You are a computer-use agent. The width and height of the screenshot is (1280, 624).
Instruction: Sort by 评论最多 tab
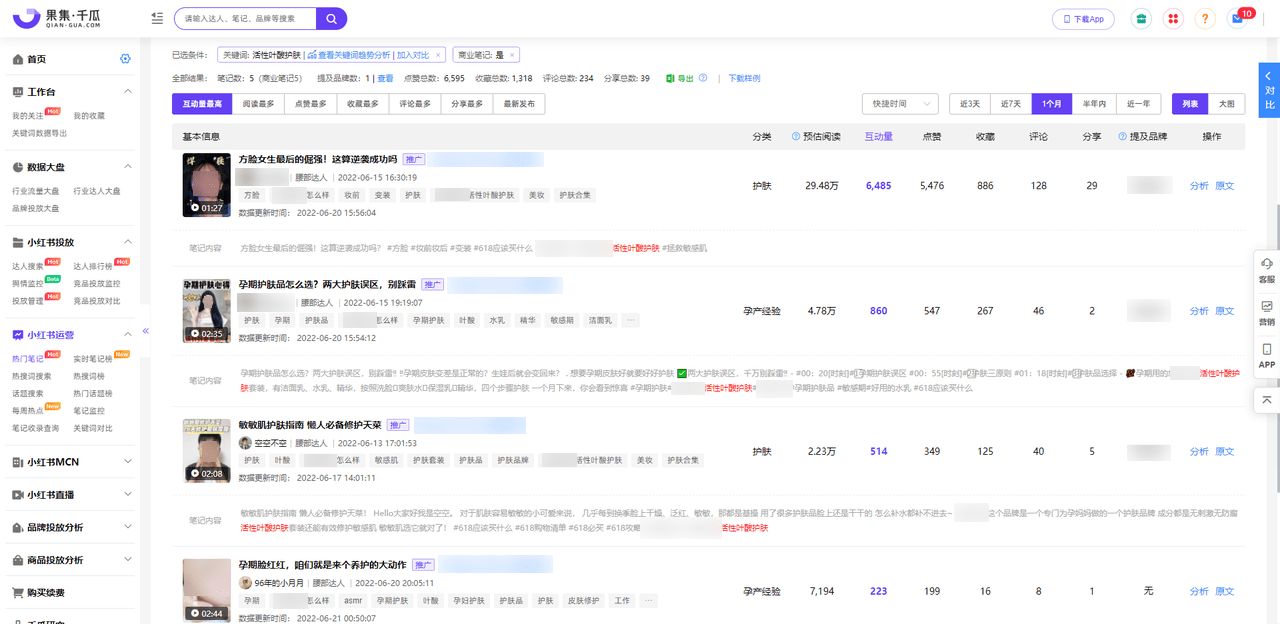(415, 104)
